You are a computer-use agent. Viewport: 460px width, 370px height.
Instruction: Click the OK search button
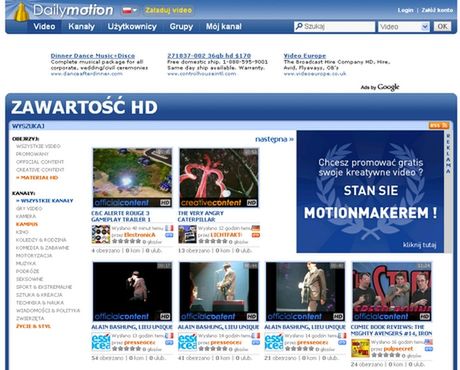click(x=442, y=26)
